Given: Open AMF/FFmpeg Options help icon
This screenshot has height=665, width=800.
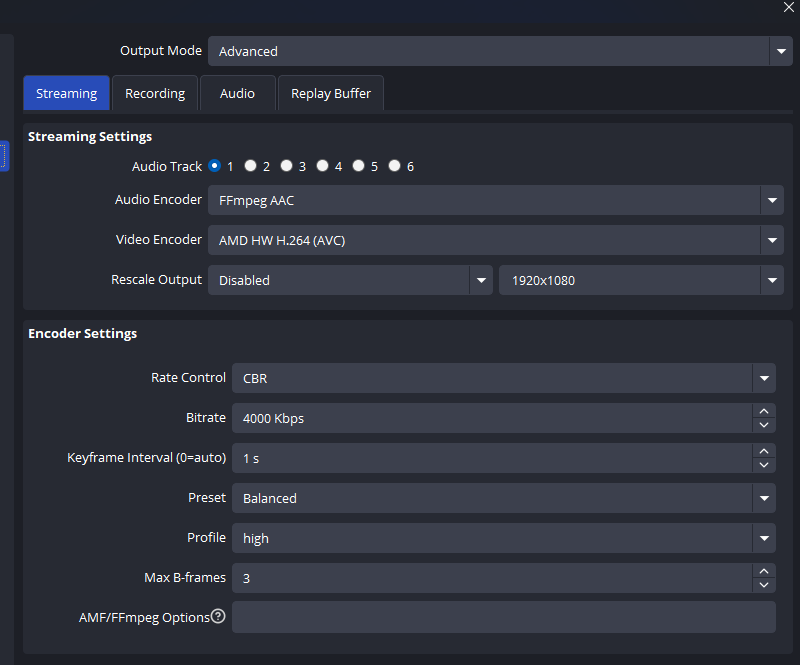Looking at the screenshot, I should [218, 616].
